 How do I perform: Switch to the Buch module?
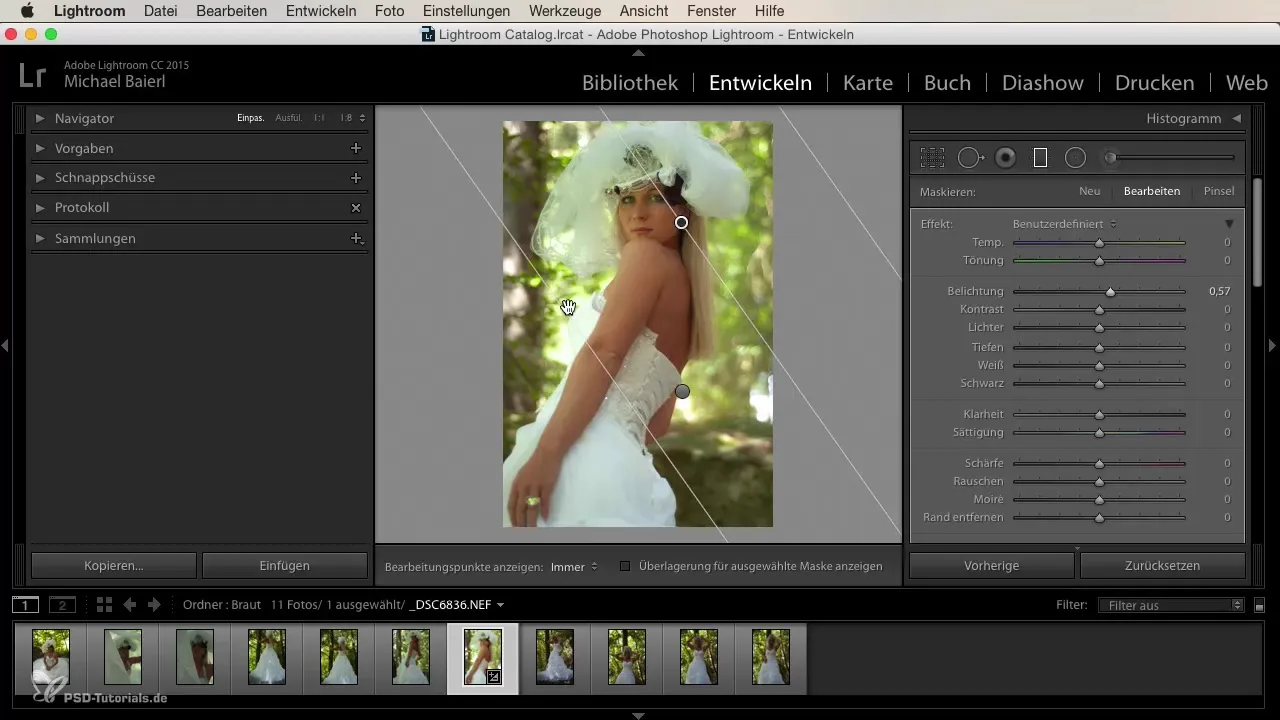[x=947, y=83]
